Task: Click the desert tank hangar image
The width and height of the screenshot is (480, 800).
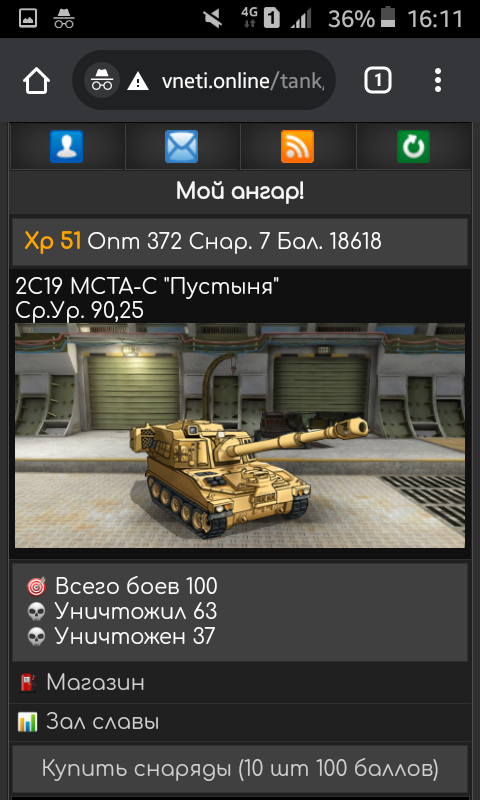Action: coord(240,435)
